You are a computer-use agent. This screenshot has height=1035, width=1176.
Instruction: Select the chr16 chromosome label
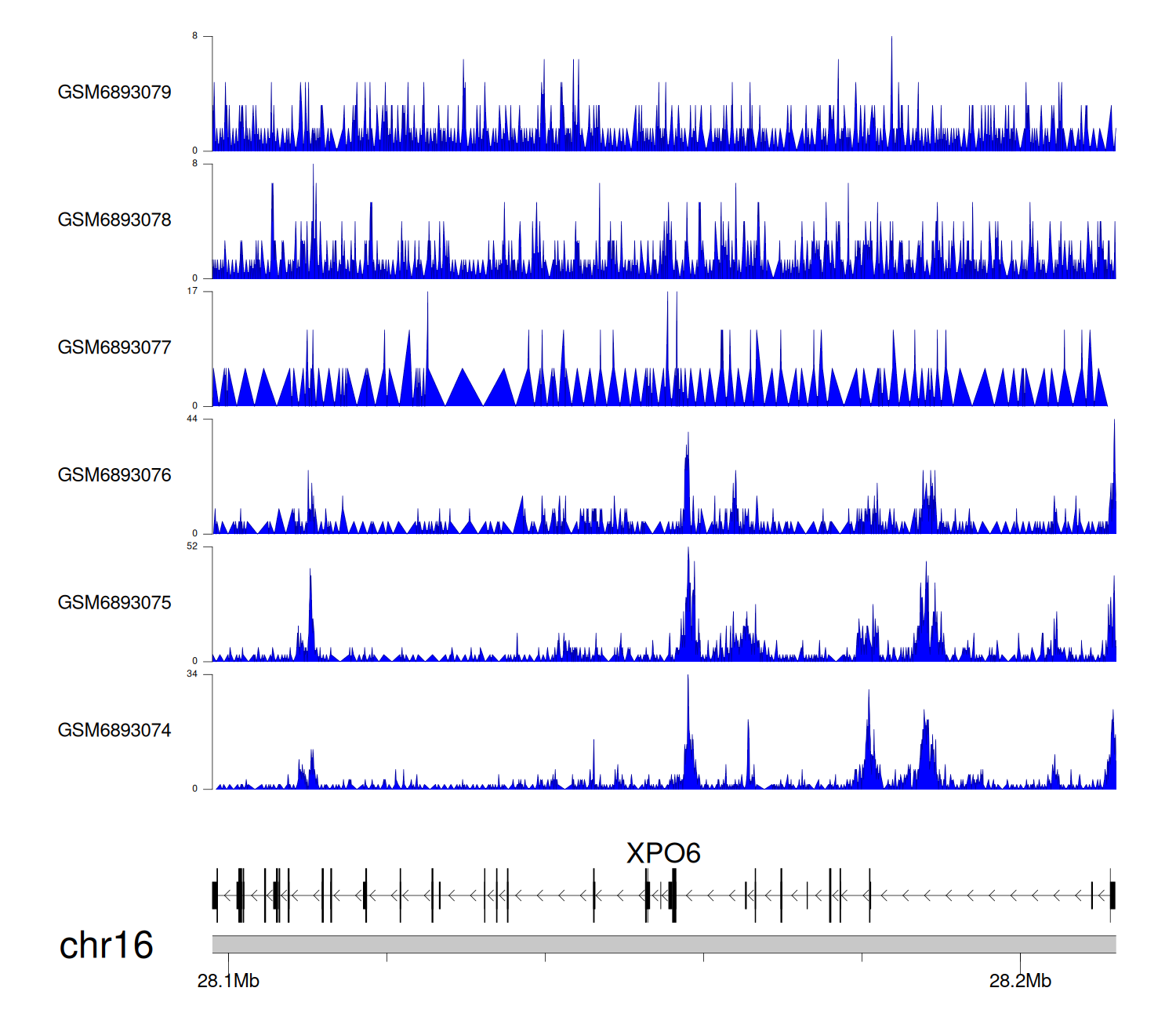click(x=106, y=946)
